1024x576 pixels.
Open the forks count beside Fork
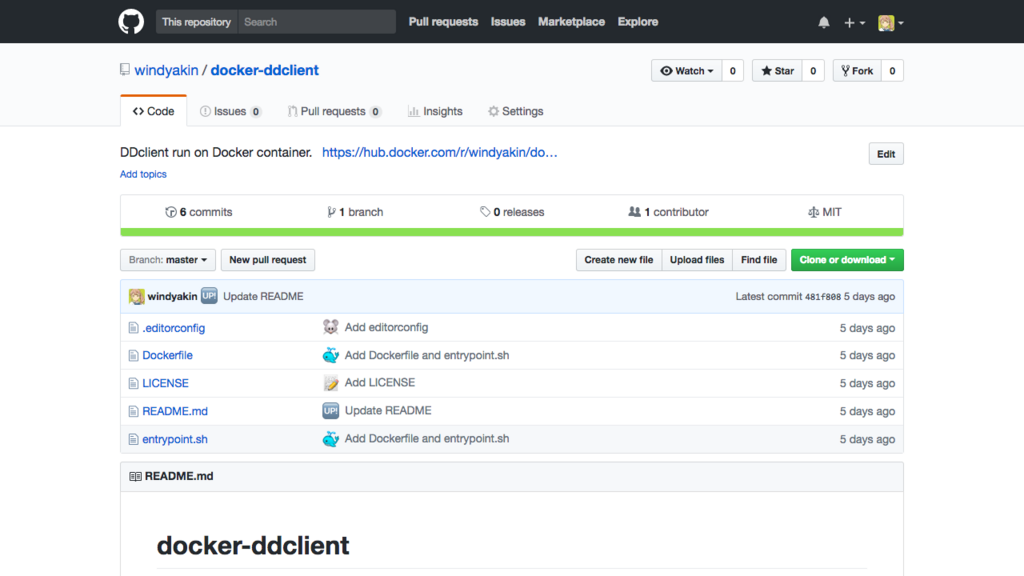pos(892,71)
